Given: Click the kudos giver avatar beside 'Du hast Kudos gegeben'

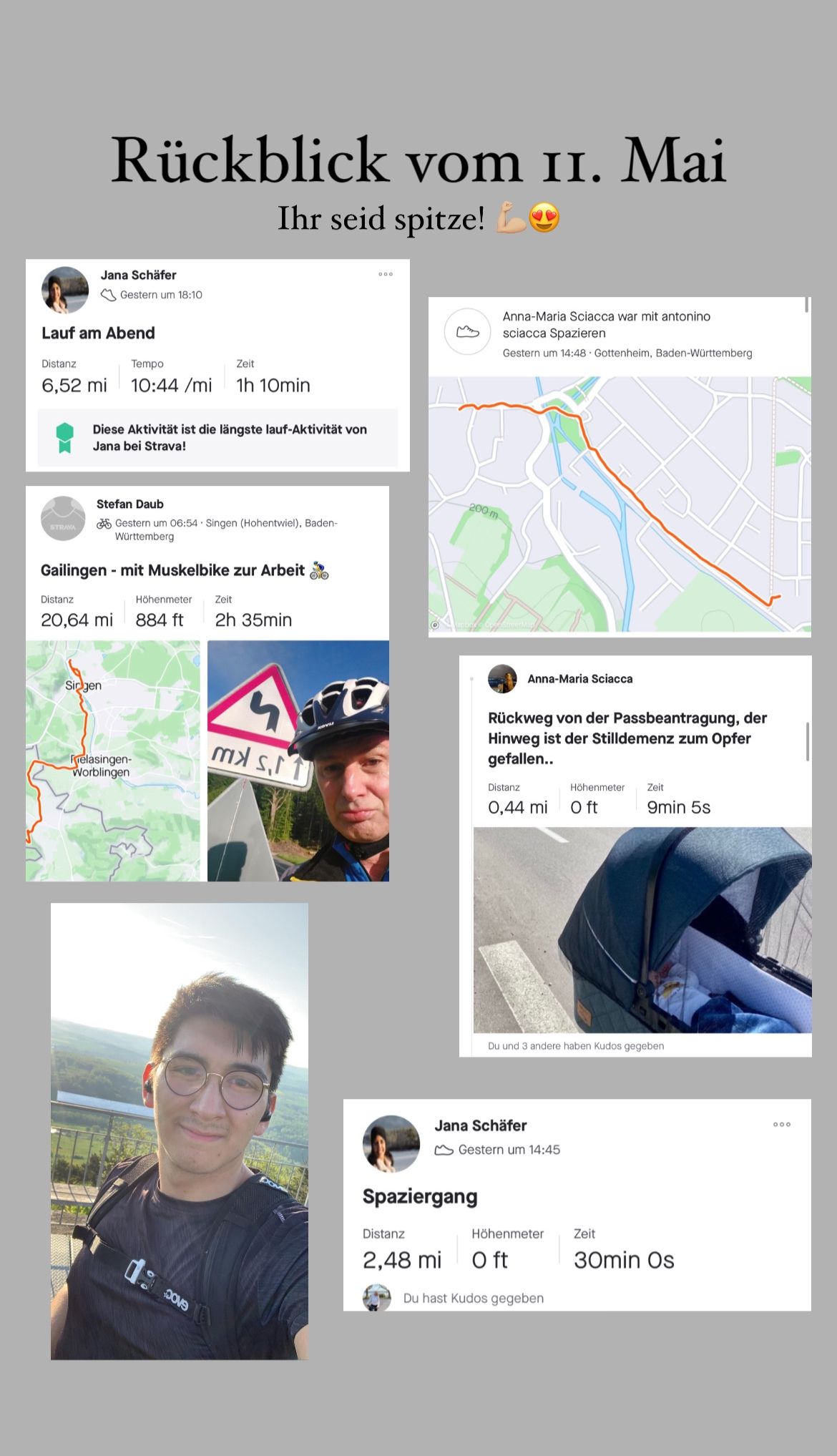Looking at the screenshot, I should point(377,1298).
